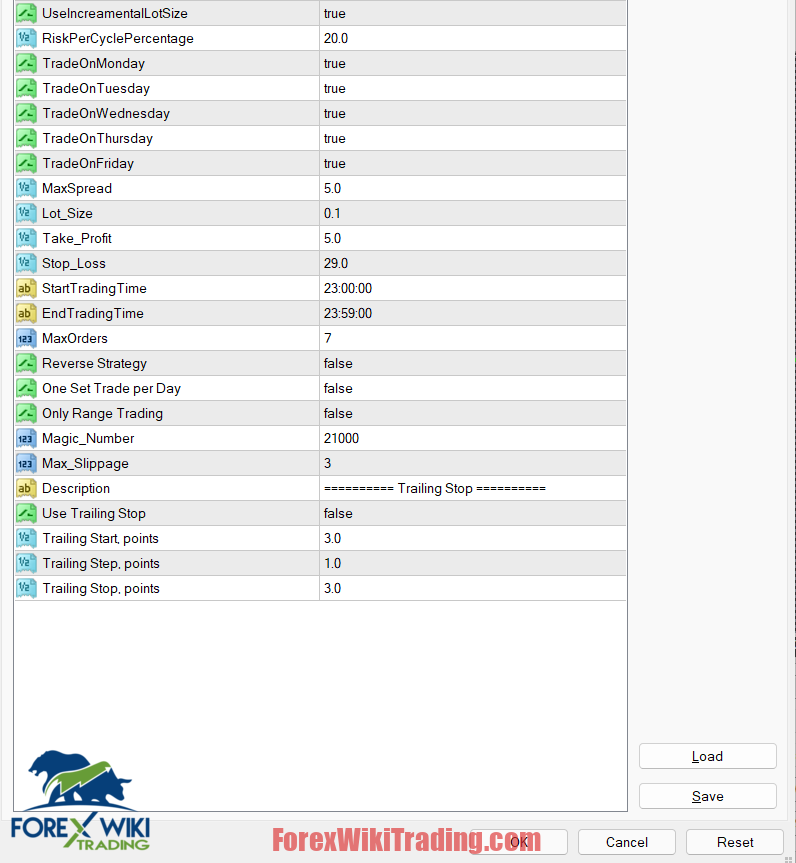Click the Magic_Number integer icon
This screenshot has height=863, width=796.
[26, 438]
